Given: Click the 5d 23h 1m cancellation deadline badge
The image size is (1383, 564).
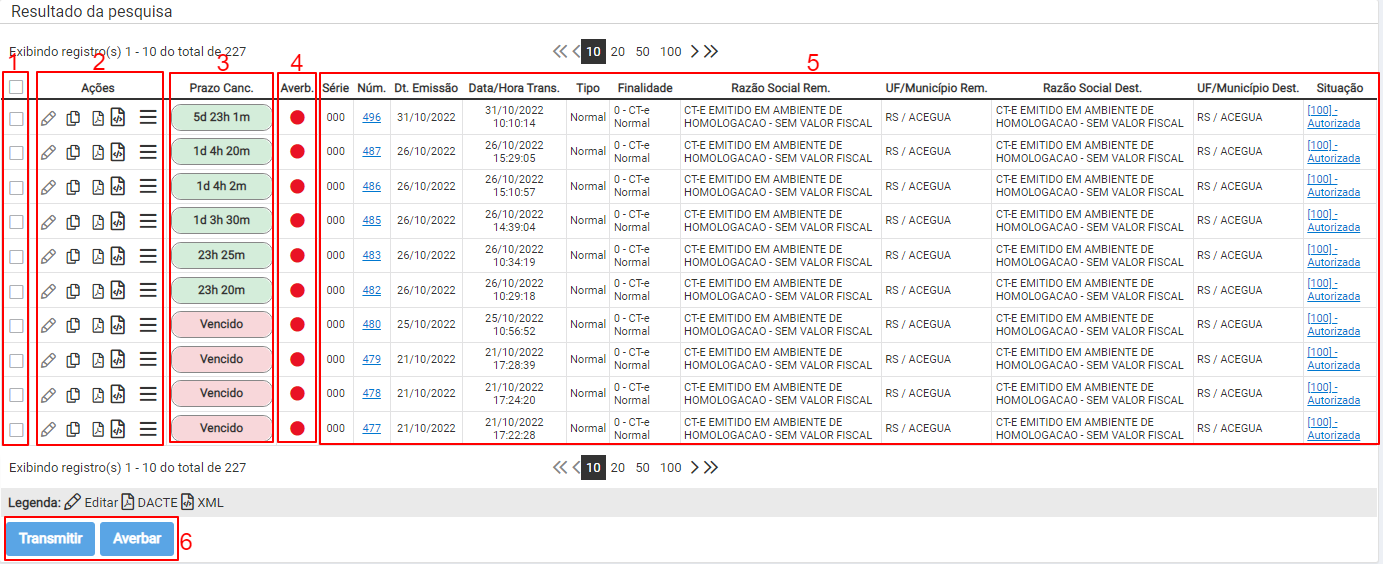Looking at the screenshot, I should pyautogui.click(x=222, y=117).
